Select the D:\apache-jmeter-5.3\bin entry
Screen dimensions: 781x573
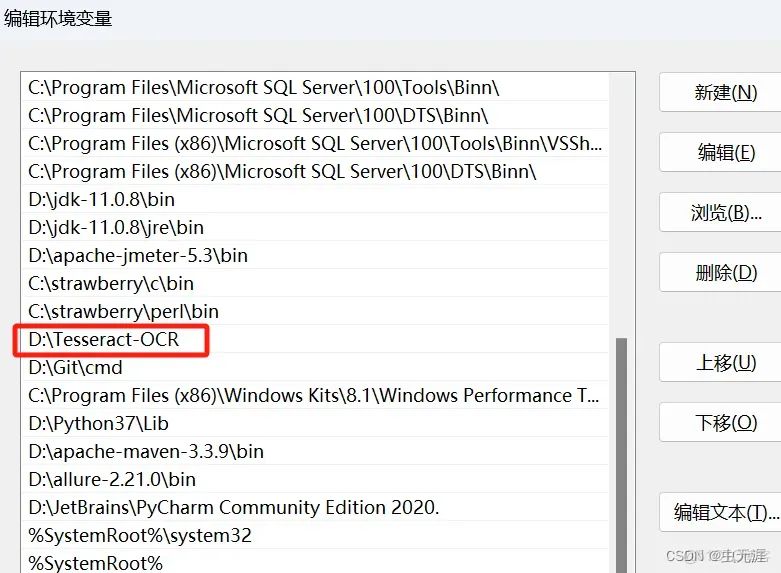click(315, 255)
